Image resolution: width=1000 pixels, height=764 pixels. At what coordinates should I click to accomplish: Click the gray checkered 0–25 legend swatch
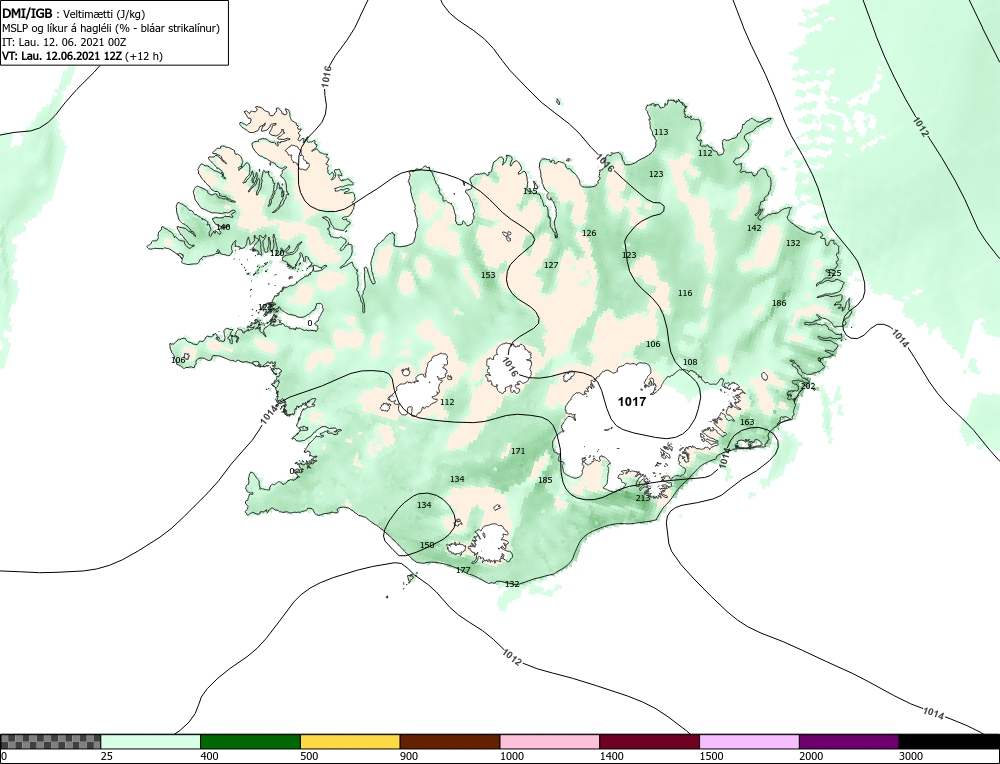tap(50, 741)
